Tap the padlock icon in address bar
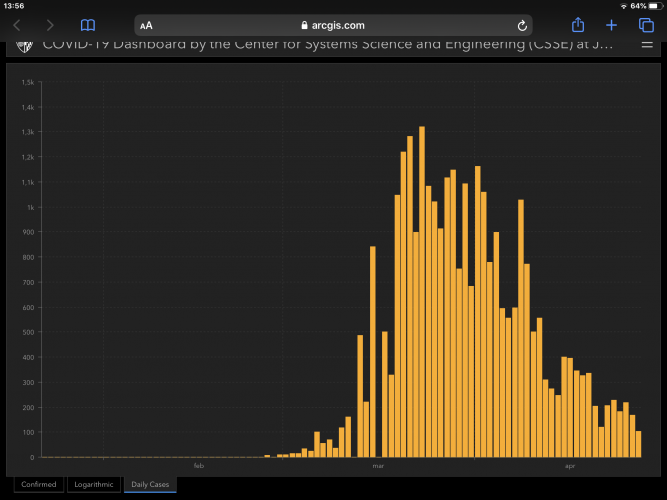 305,25
